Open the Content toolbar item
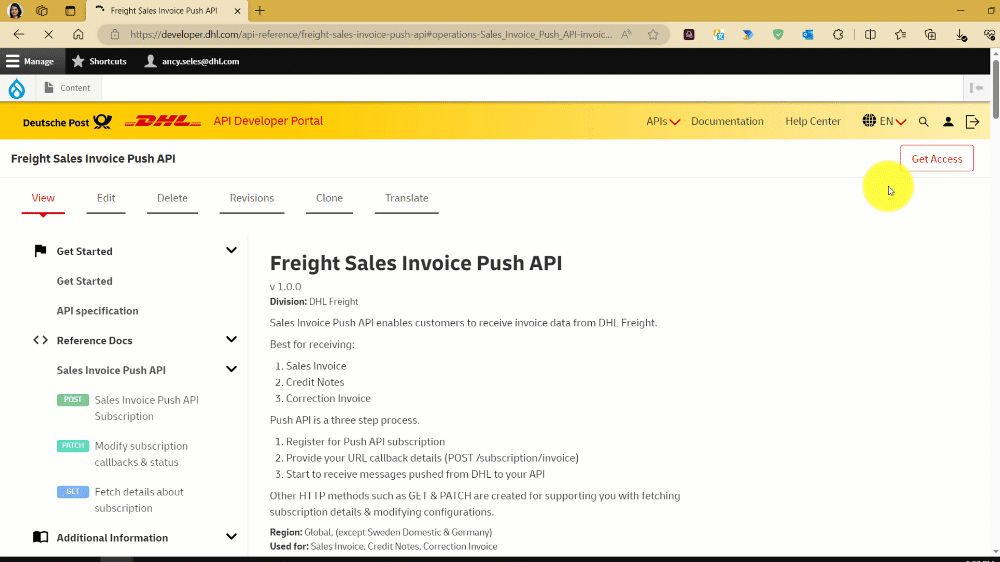 (67, 88)
